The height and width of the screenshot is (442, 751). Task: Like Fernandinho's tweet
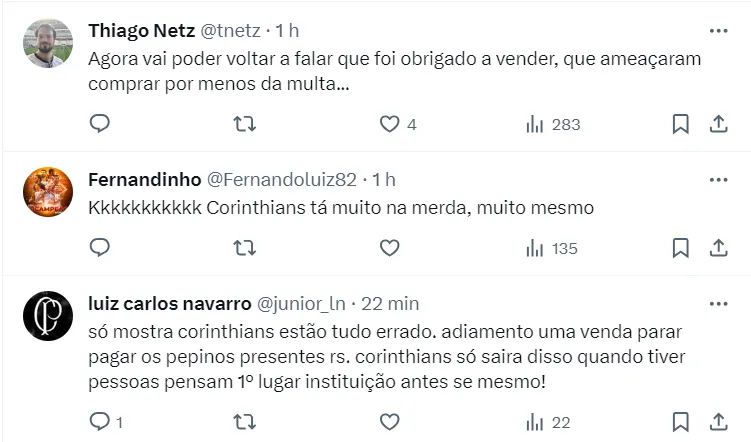(x=390, y=248)
